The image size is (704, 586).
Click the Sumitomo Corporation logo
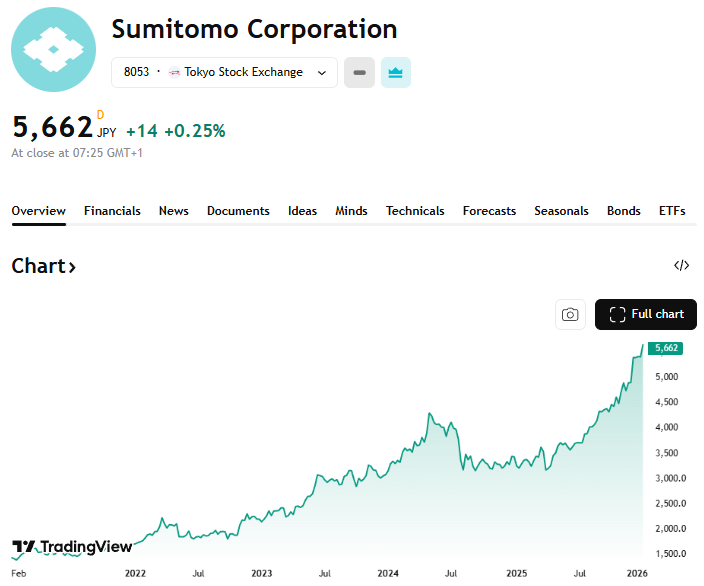(53, 50)
